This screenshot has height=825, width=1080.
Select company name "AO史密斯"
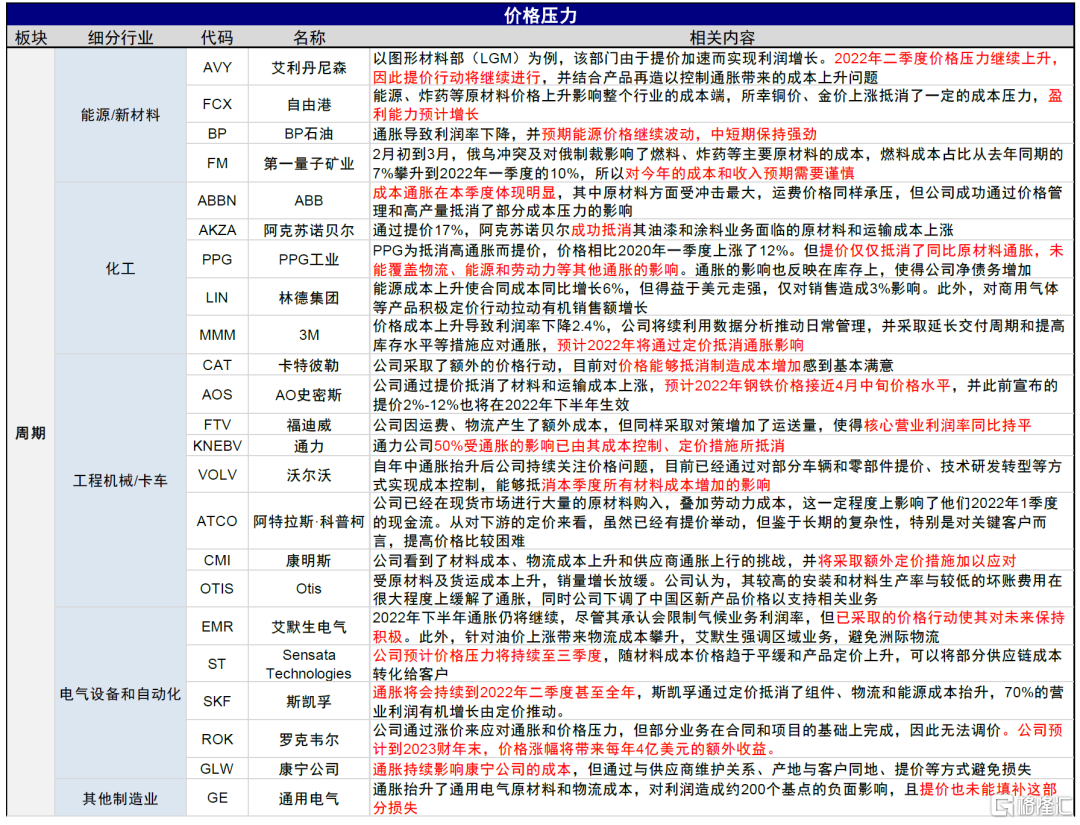point(309,395)
